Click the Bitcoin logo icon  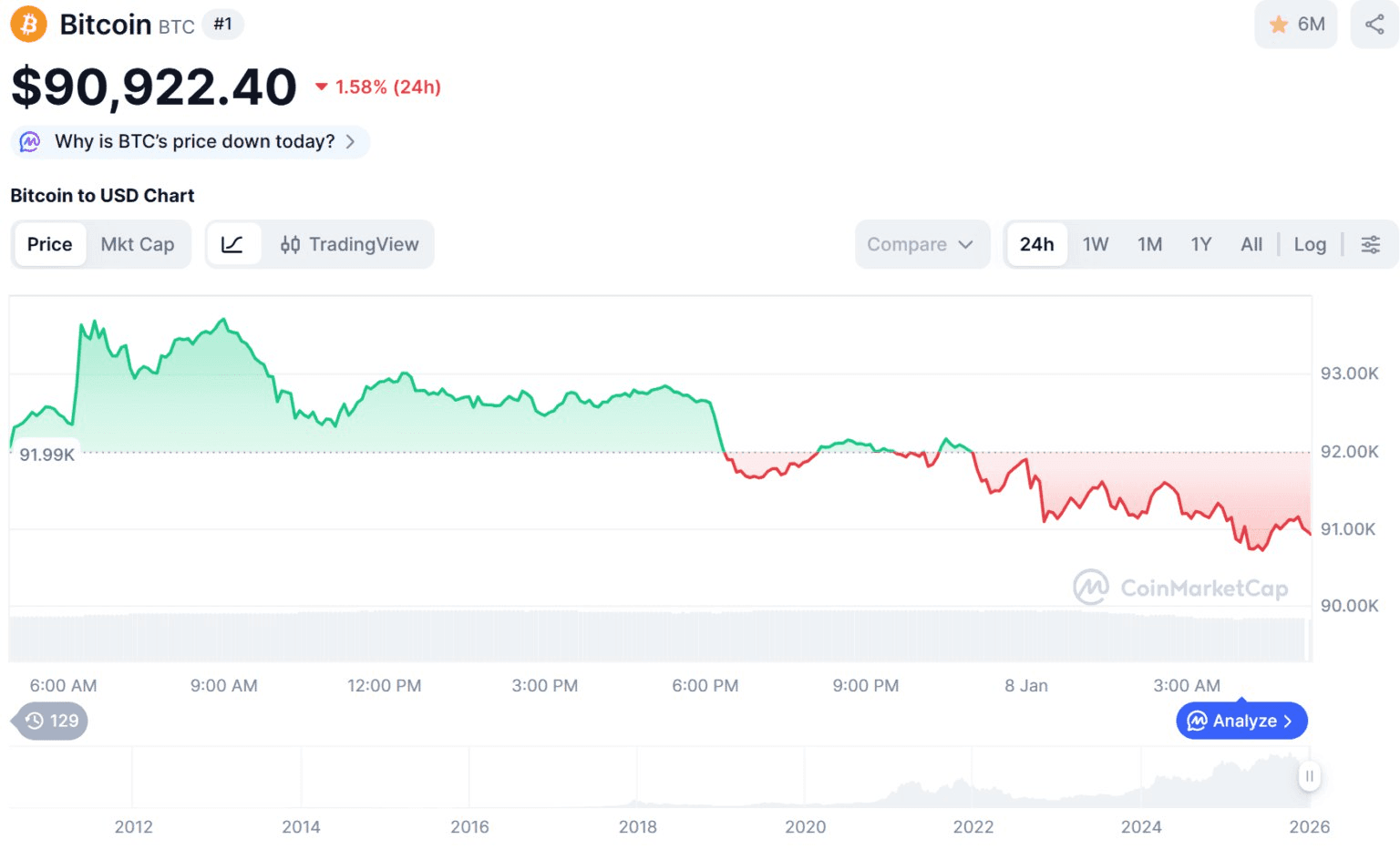pos(28,25)
